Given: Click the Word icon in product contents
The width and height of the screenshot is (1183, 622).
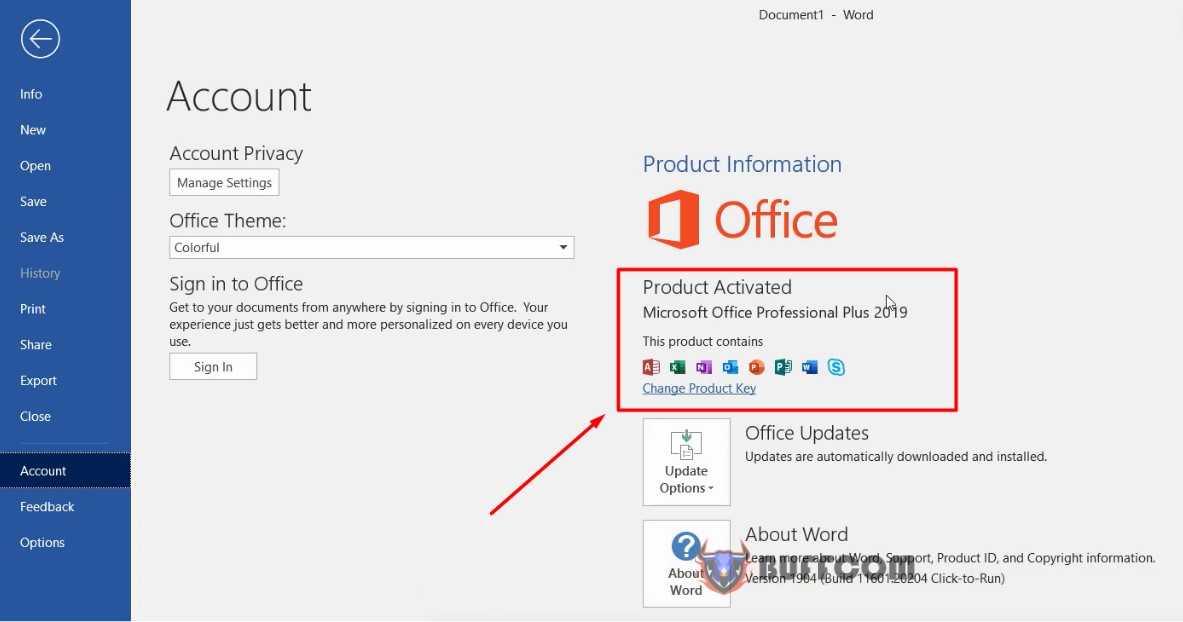Looking at the screenshot, I should [x=810, y=367].
